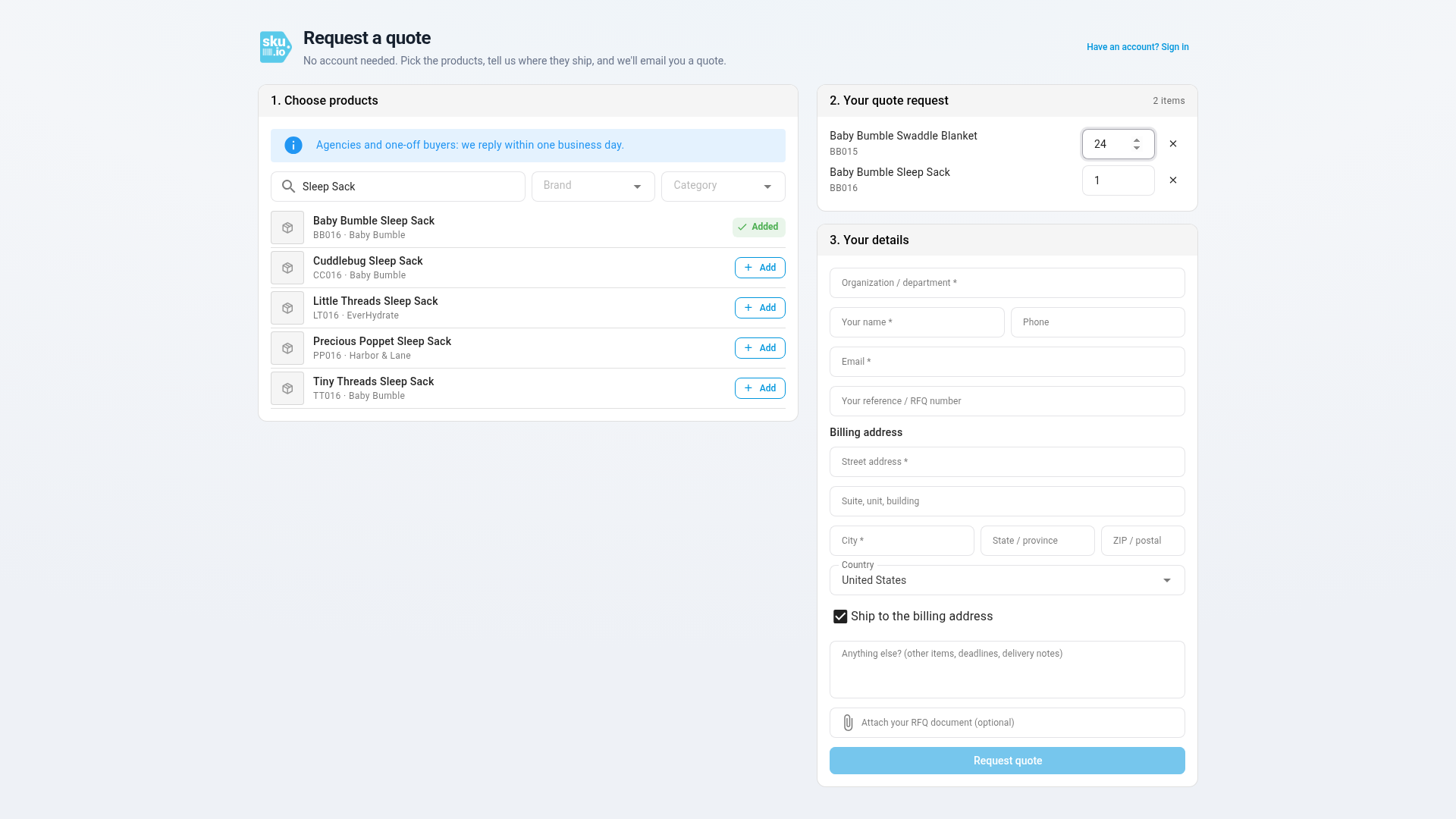The height and width of the screenshot is (819, 1456).
Task: Click the info icon in the agencies banner
Action: (293, 146)
